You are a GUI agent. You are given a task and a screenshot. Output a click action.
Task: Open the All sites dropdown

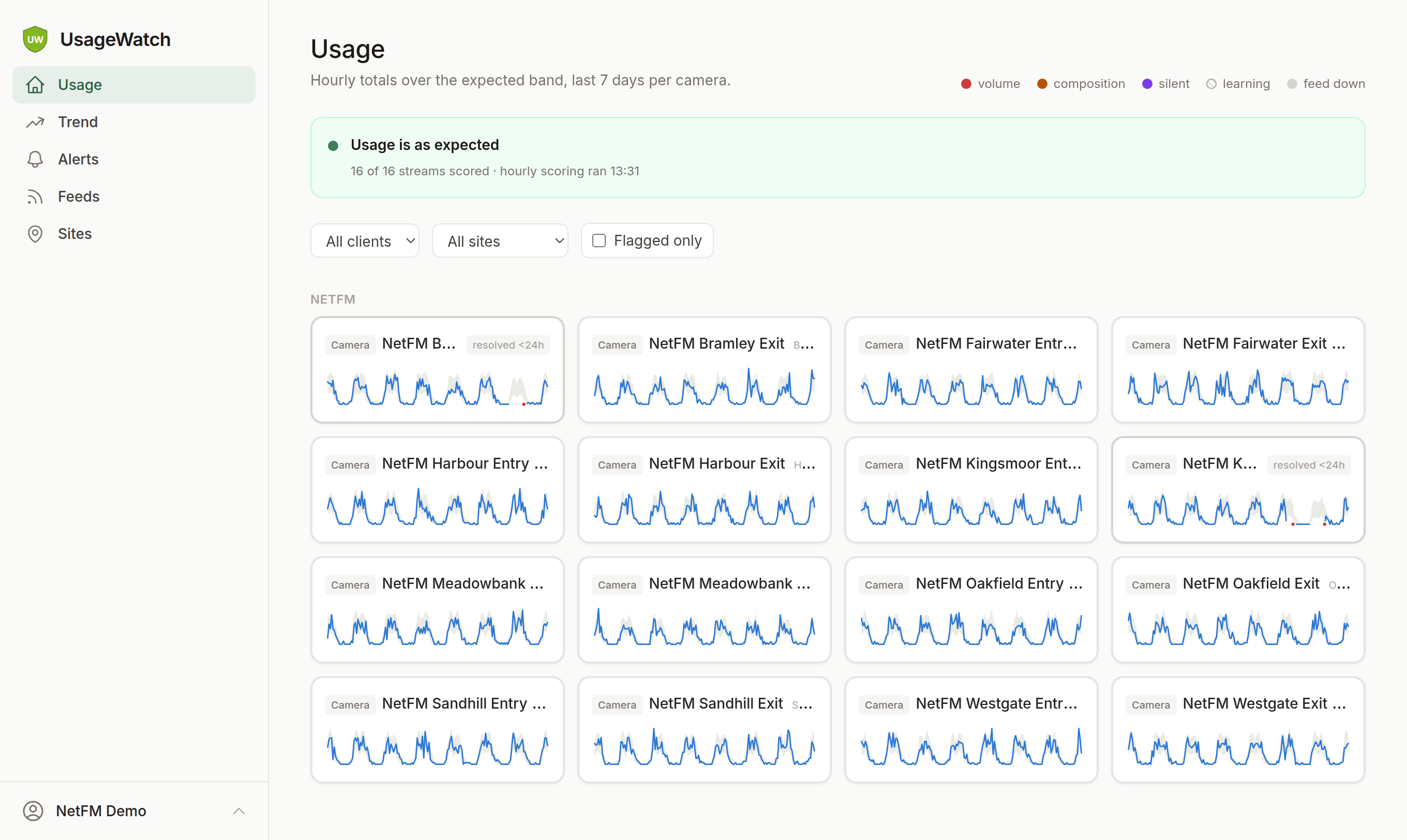(x=500, y=241)
